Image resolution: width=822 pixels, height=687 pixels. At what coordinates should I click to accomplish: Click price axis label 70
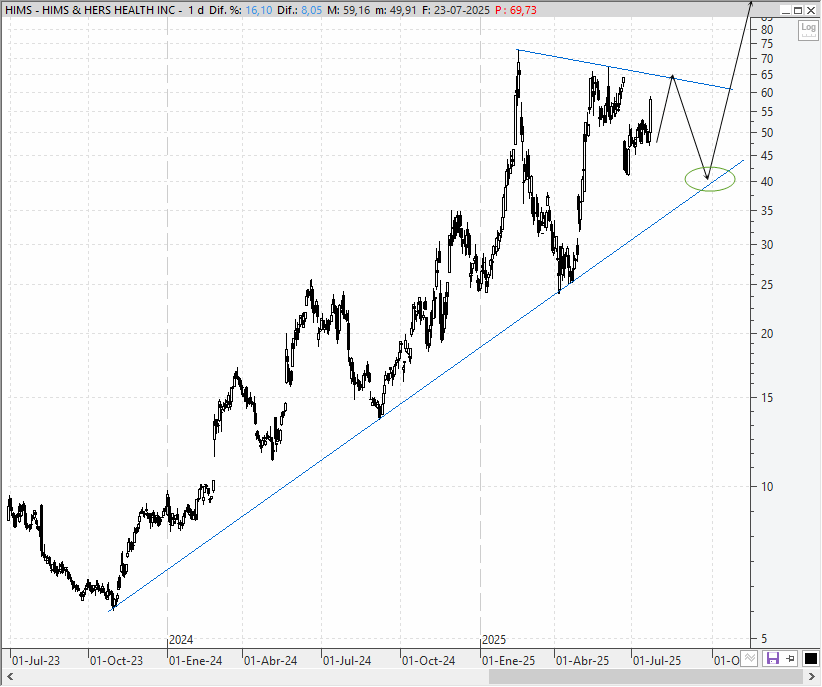tap(767, 59)
